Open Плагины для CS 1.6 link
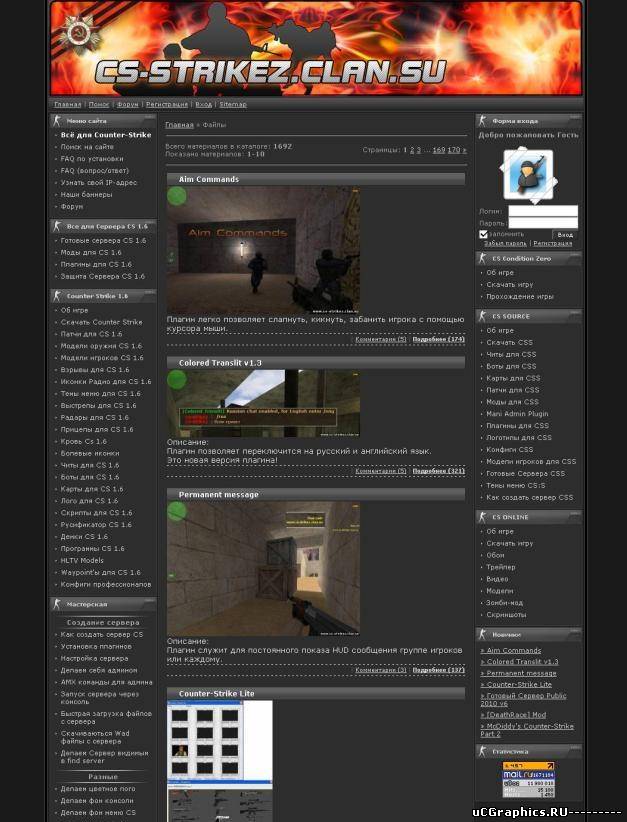This screenshot has height=822, width=627. [x=96, y=264]
